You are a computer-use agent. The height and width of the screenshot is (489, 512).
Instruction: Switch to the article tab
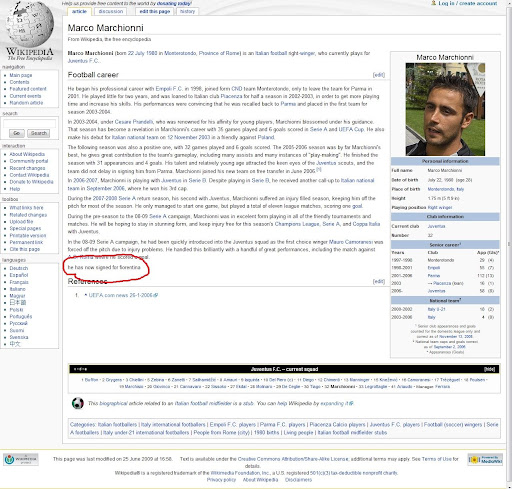point(79,11)
